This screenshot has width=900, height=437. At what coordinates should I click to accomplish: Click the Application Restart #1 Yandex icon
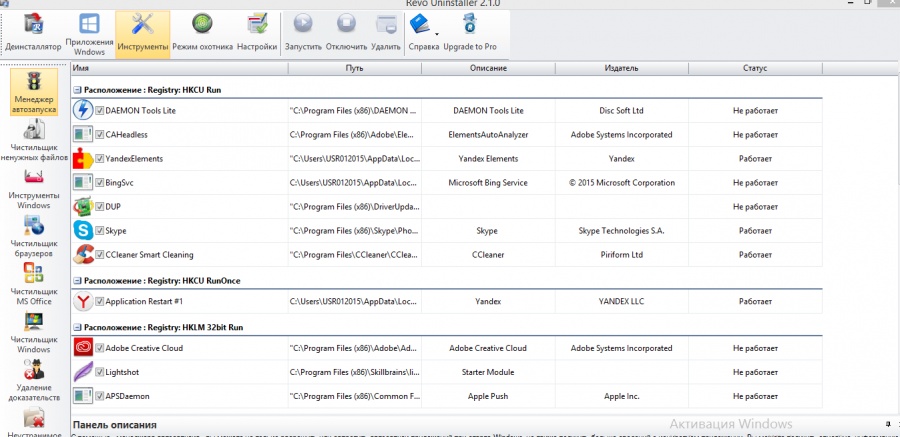[83, 301]
